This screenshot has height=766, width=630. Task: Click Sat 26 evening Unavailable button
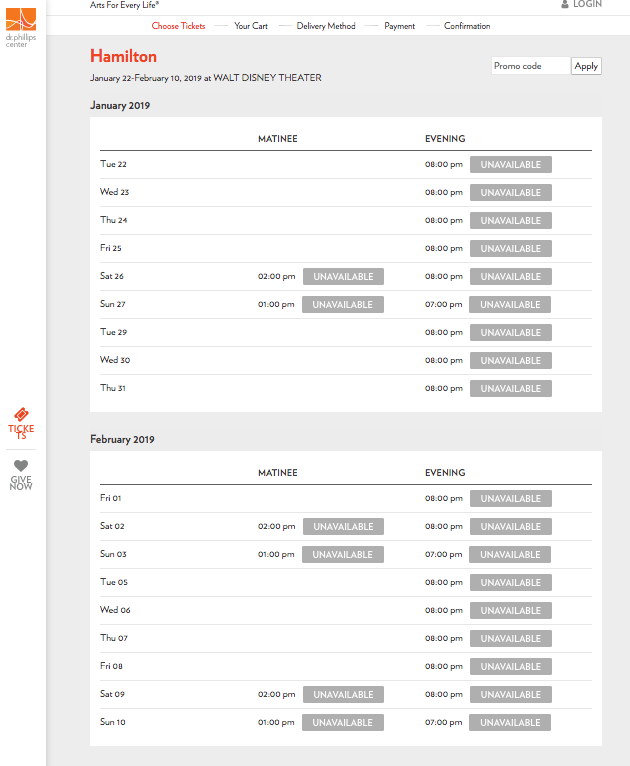tap(511, 277)
